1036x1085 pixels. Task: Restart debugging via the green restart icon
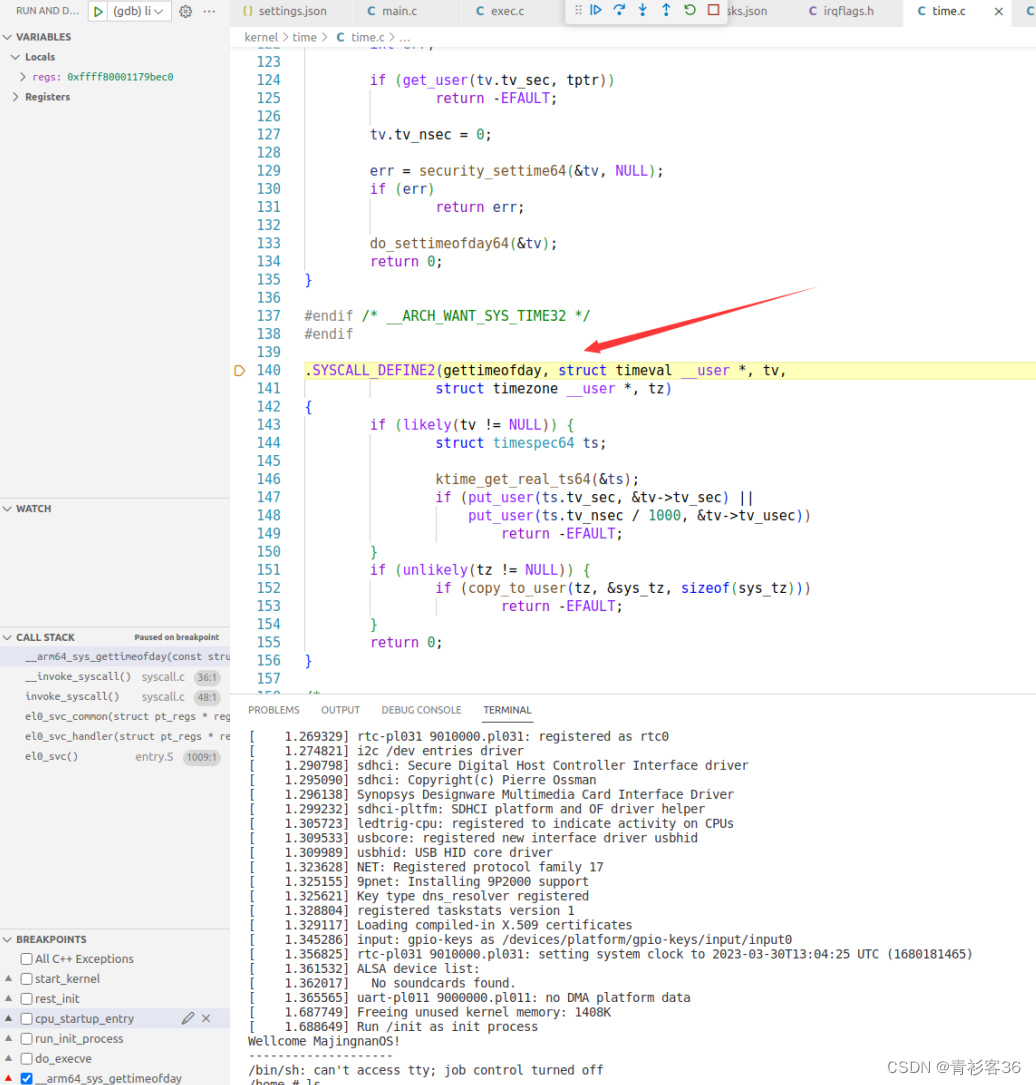coord(691,11)
